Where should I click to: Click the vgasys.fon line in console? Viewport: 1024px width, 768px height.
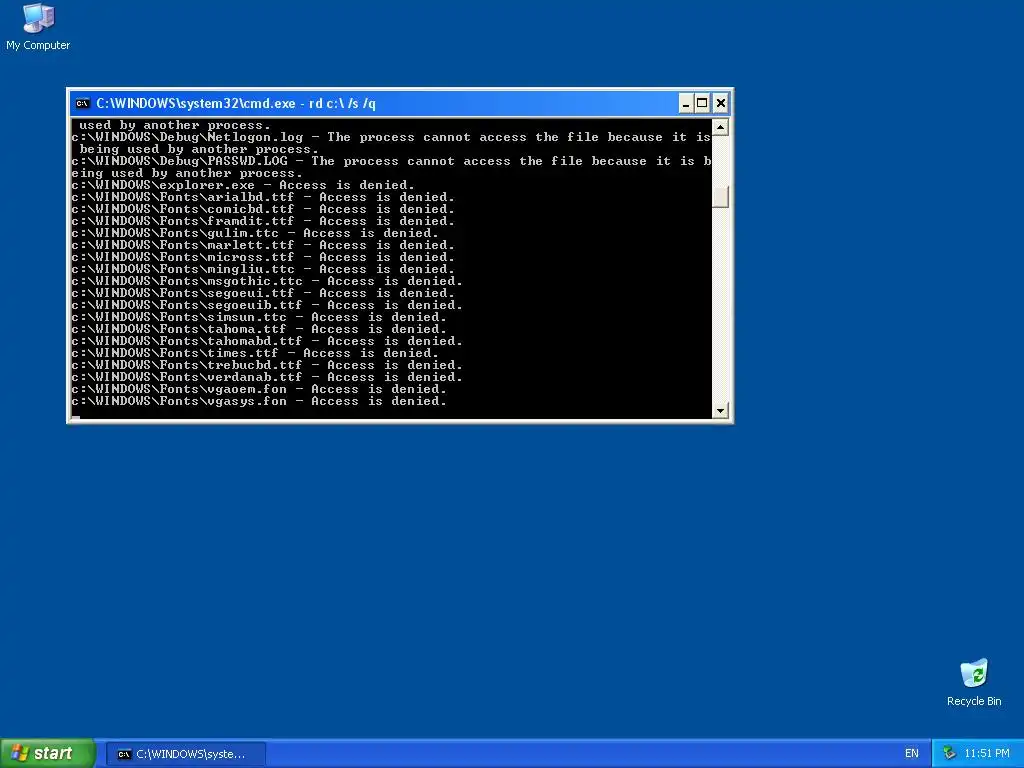pos(259,401)
